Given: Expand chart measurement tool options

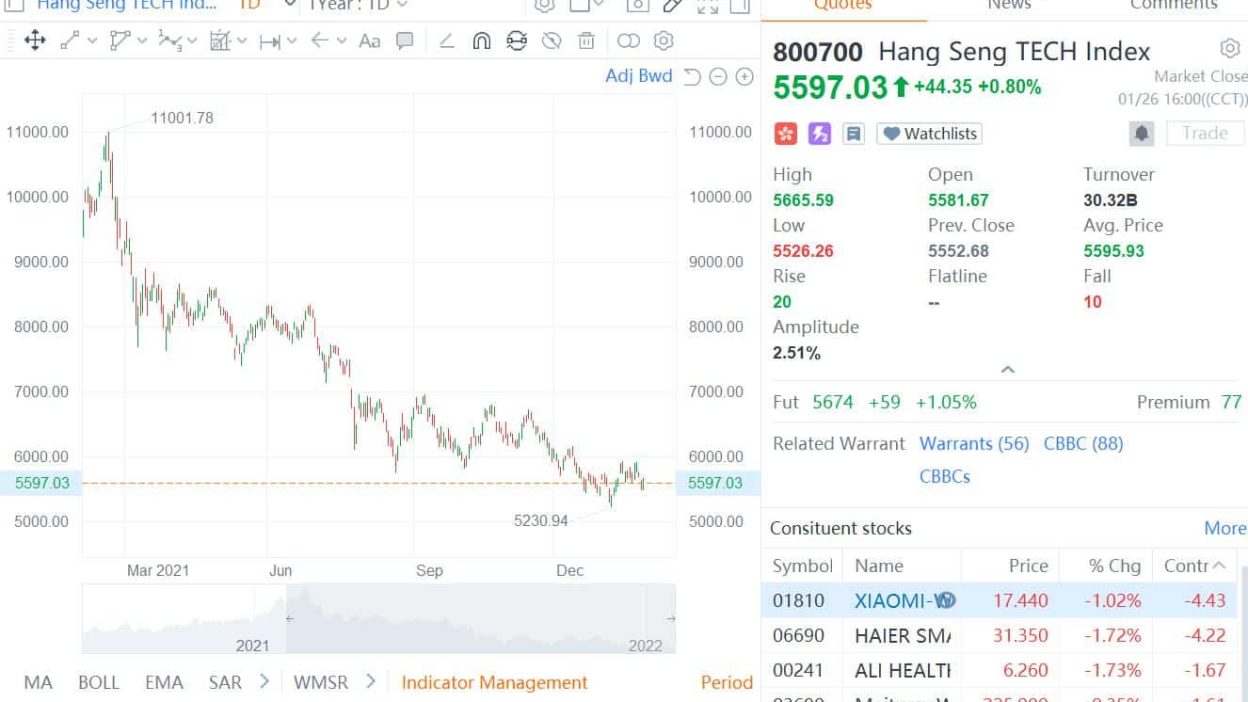Looking at the screenshot, I should 242,41.
